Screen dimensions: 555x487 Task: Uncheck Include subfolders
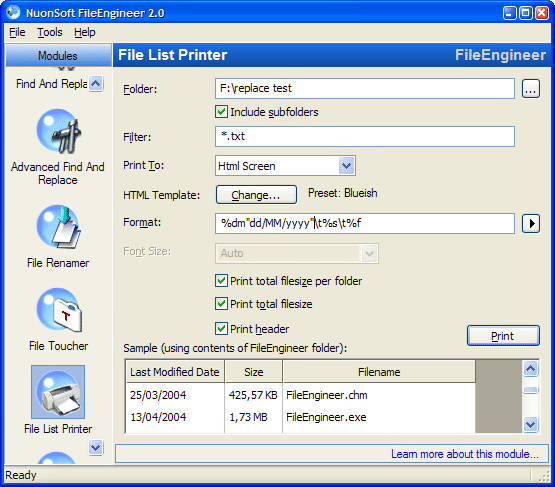coord(222,112)
